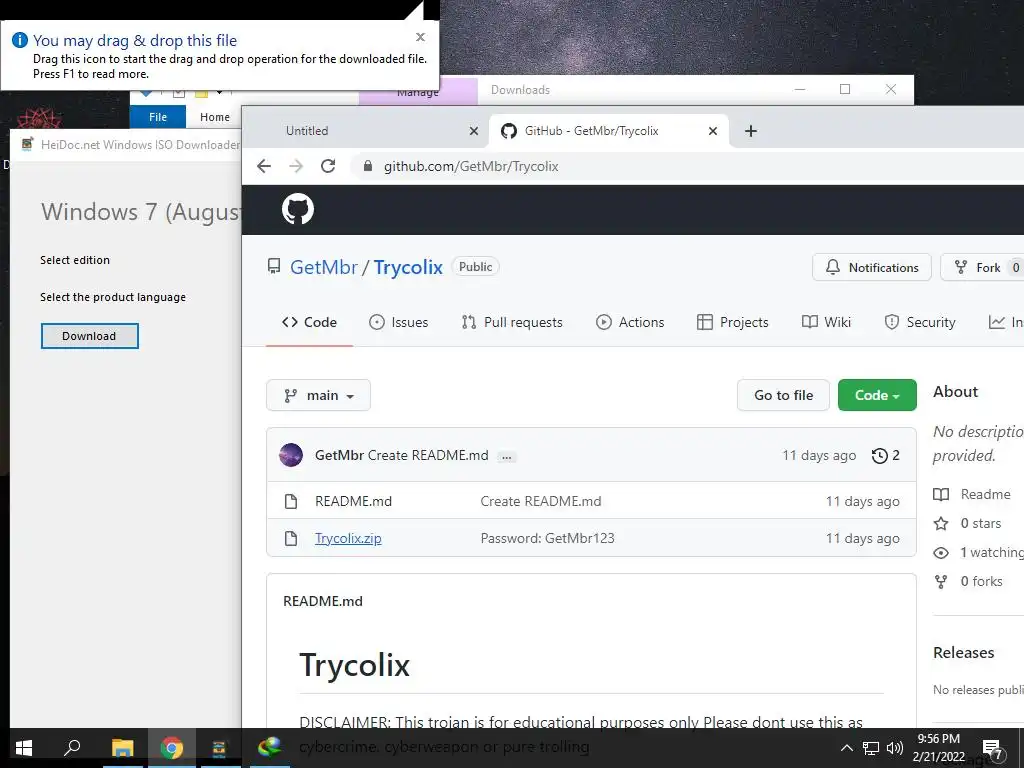Click the Releases heading
Viewport: 1024px width, 768px height.
click(x=963, y=652)
